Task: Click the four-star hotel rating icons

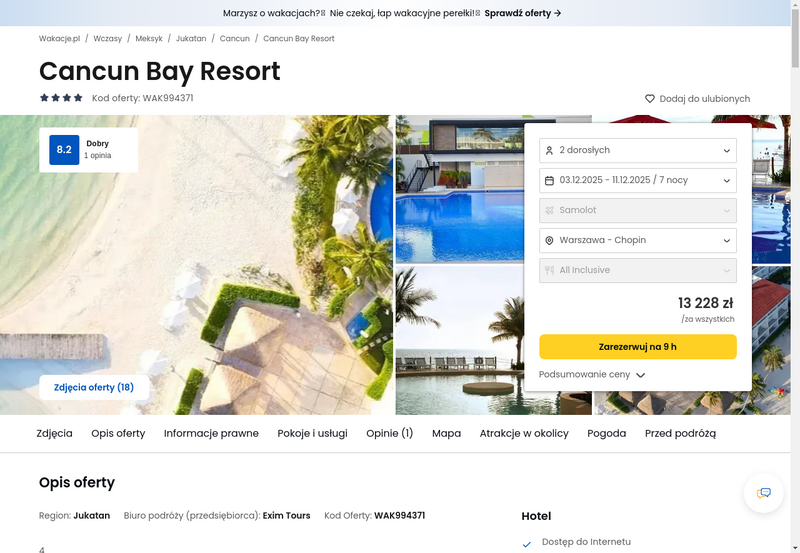Action: pos(61,97)
